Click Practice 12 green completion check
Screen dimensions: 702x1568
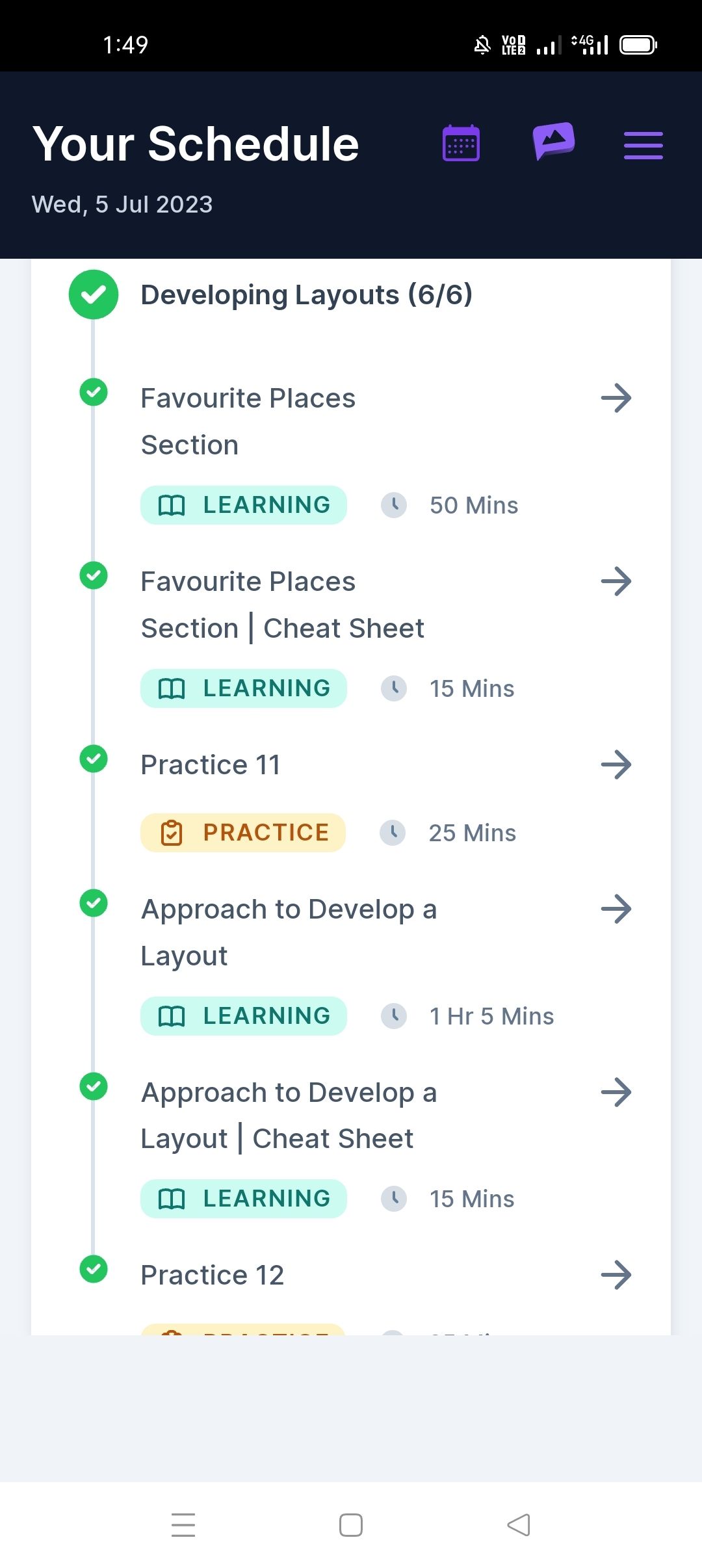click(94, 1269)
